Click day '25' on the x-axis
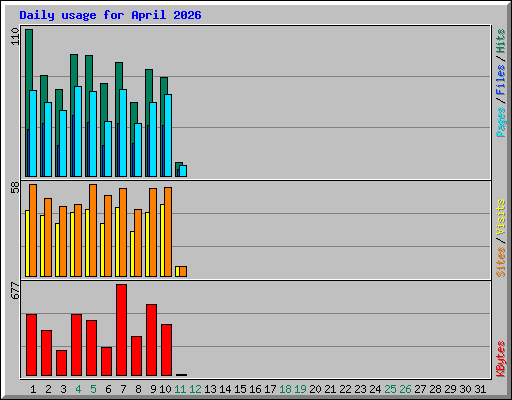 click(390, 389)
